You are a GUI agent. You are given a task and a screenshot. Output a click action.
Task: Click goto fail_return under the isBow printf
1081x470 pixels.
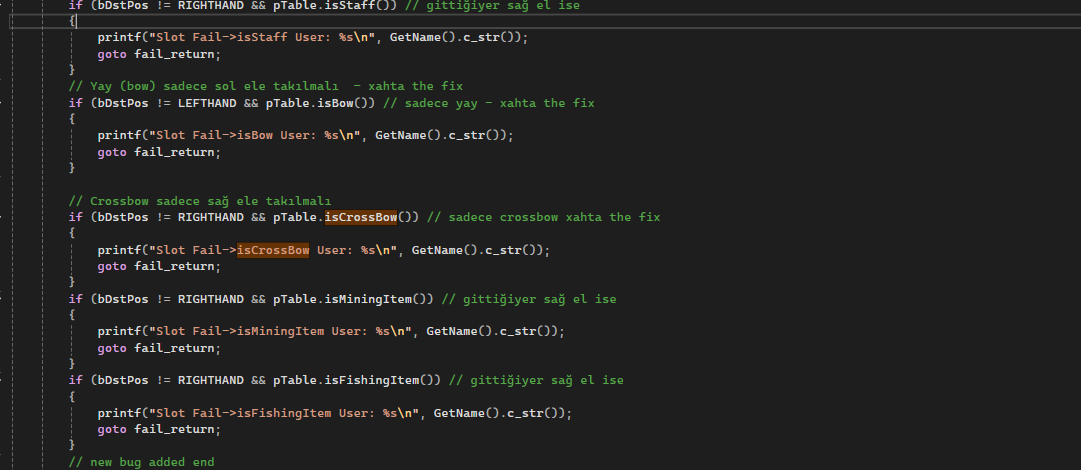click(159, 152)
